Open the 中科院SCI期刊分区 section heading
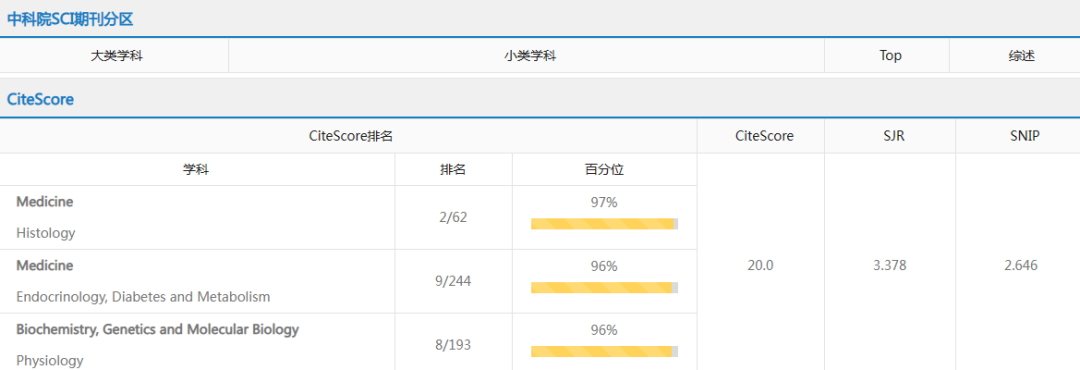1080x370 pixels. point(70,19)
